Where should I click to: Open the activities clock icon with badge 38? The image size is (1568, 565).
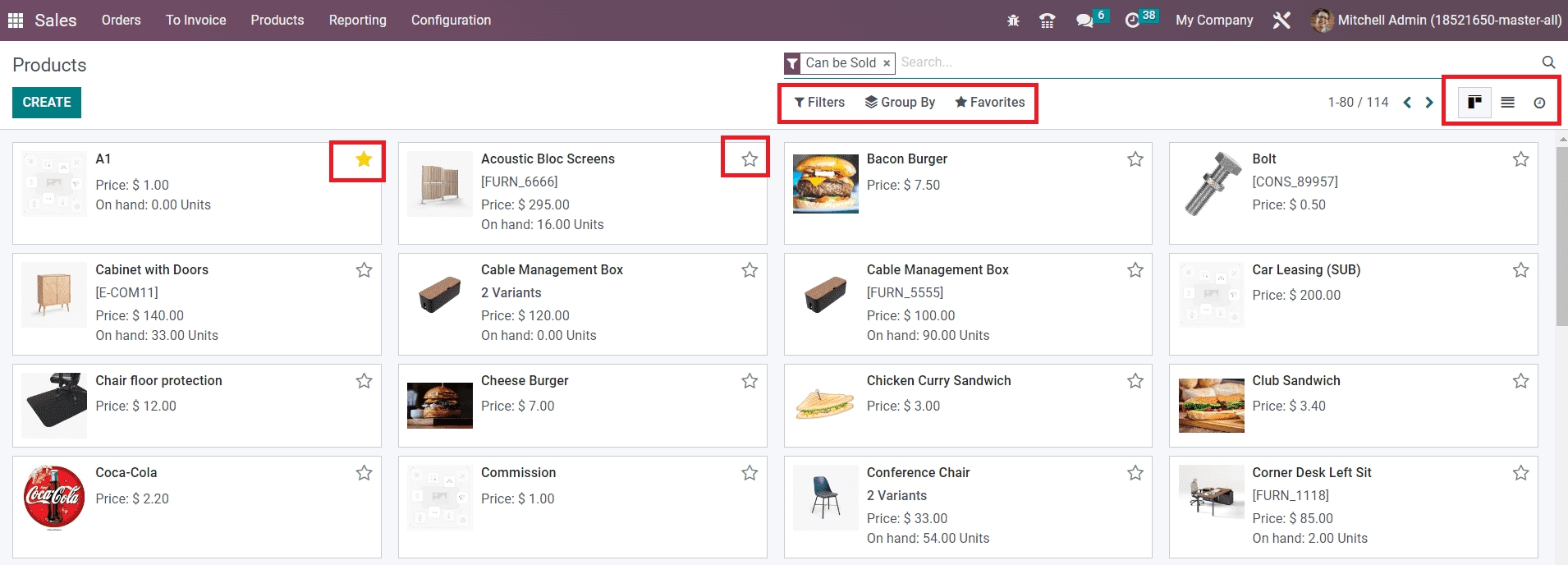1132,21
